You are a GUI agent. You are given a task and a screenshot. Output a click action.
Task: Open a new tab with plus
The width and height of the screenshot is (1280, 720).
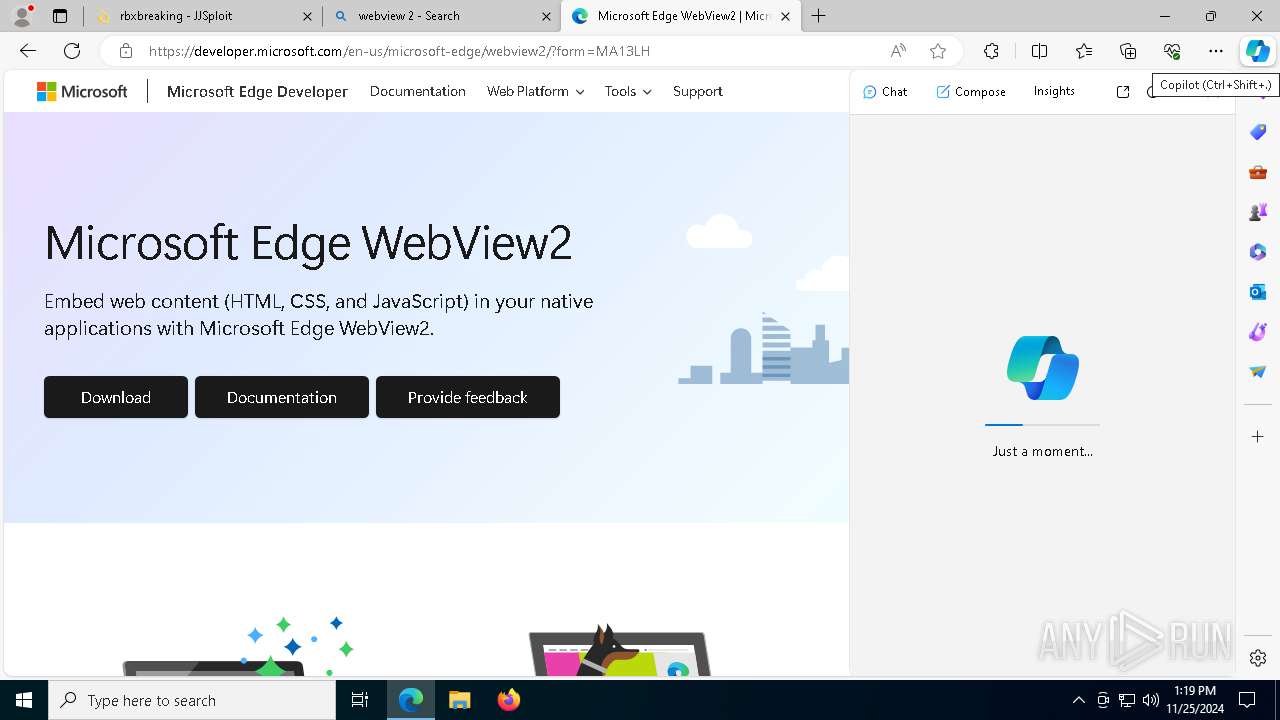point(818,16)
